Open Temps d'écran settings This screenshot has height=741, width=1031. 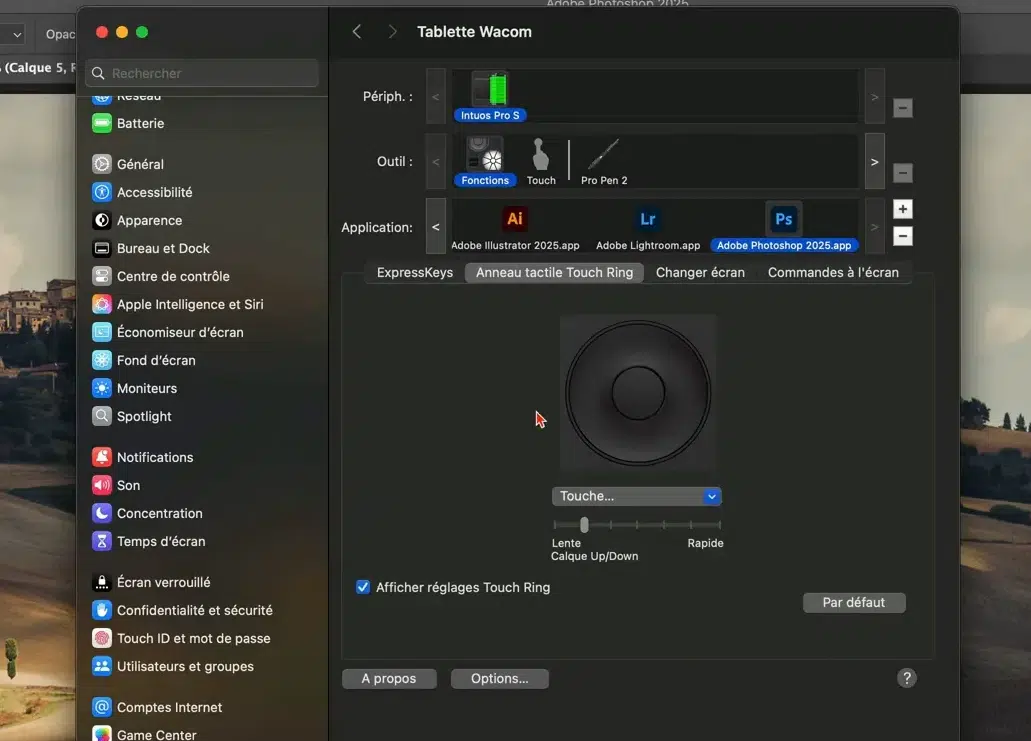point(149,541)
